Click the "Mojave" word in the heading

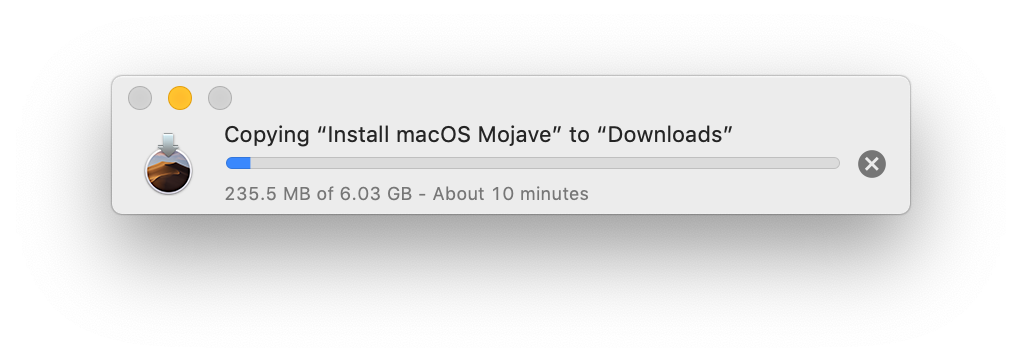point(515,136)
